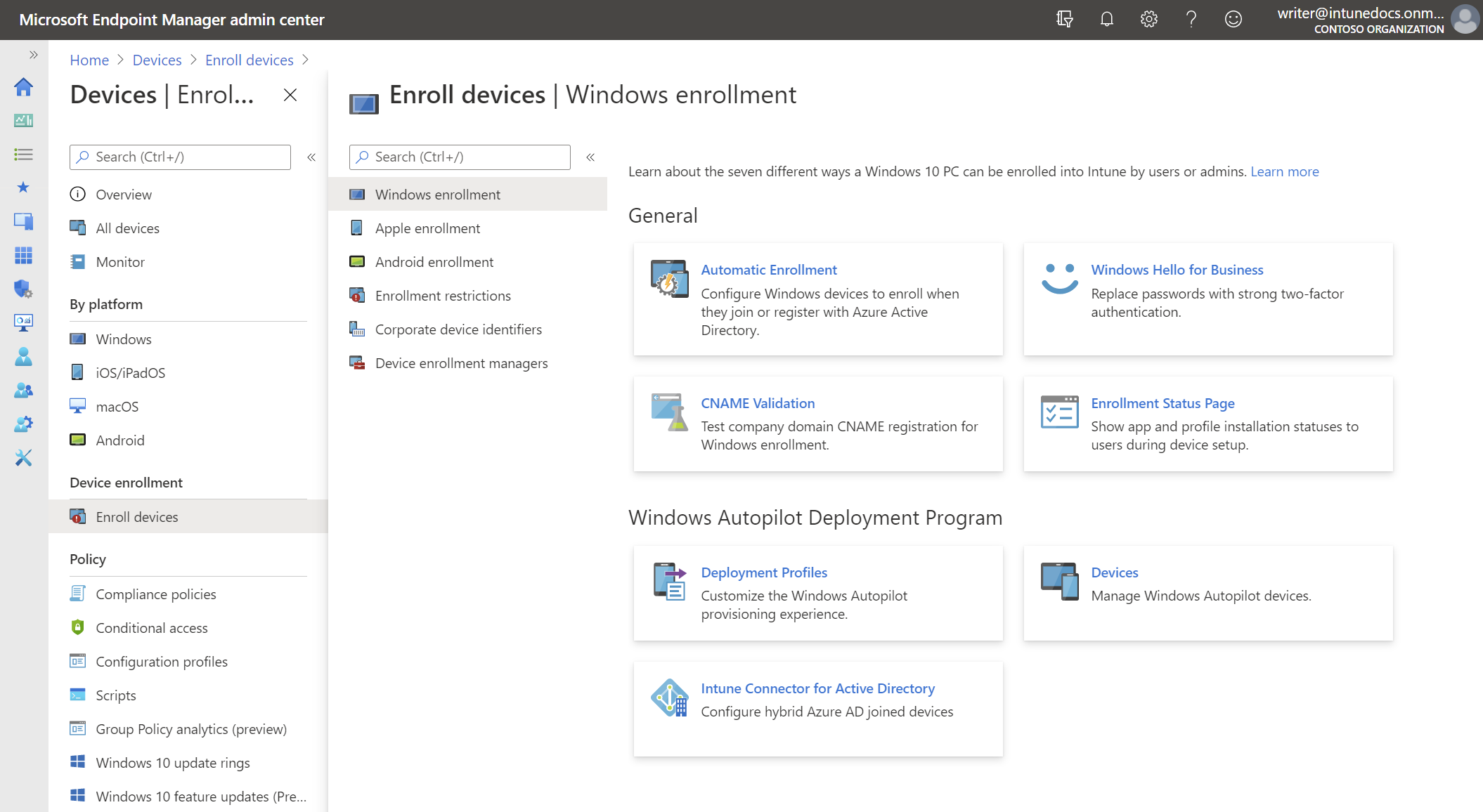
Task: Click the help question mark icon
Action: (1191, 19)
